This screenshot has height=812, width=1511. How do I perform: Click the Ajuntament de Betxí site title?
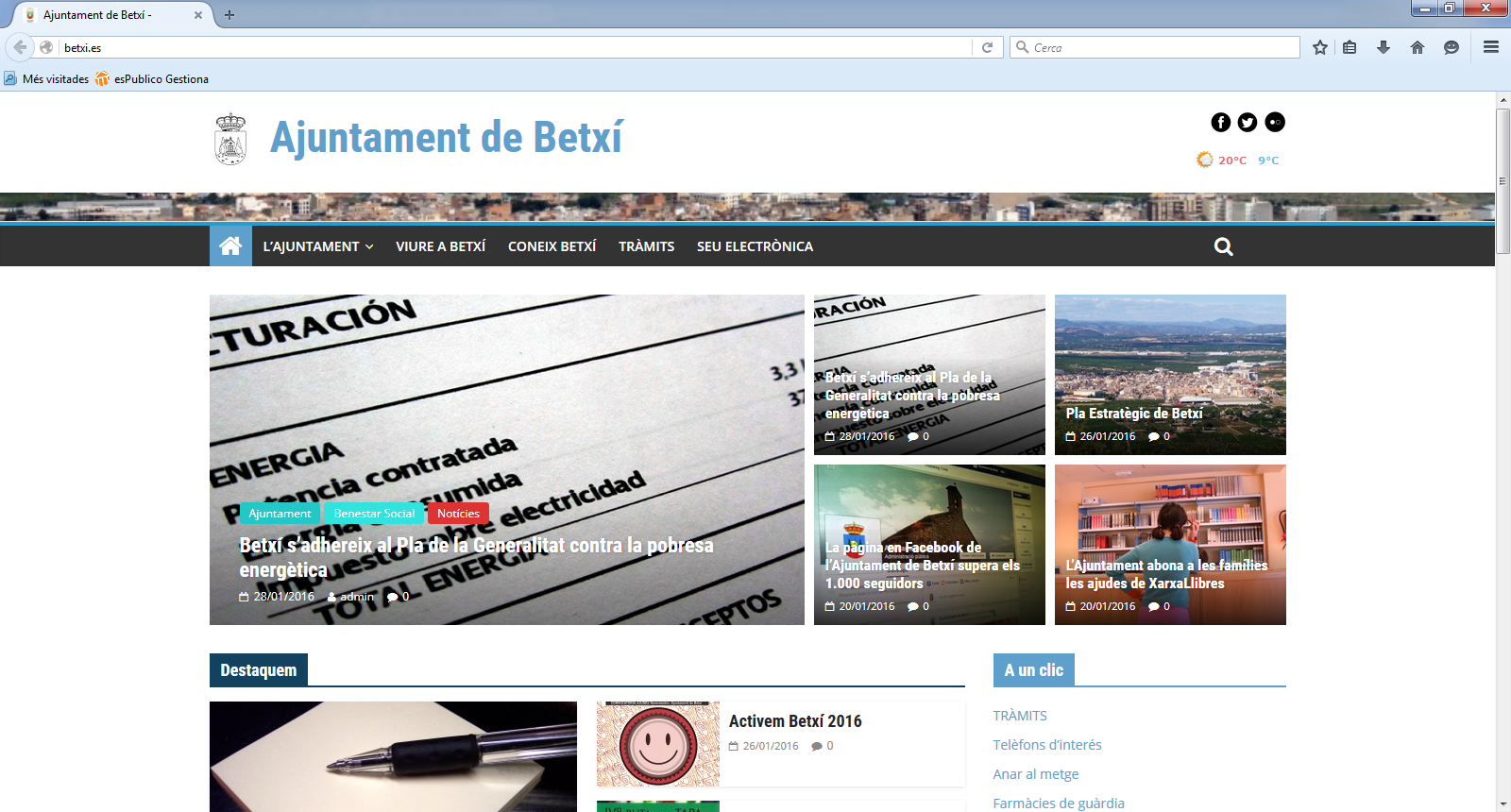(446, 138)
